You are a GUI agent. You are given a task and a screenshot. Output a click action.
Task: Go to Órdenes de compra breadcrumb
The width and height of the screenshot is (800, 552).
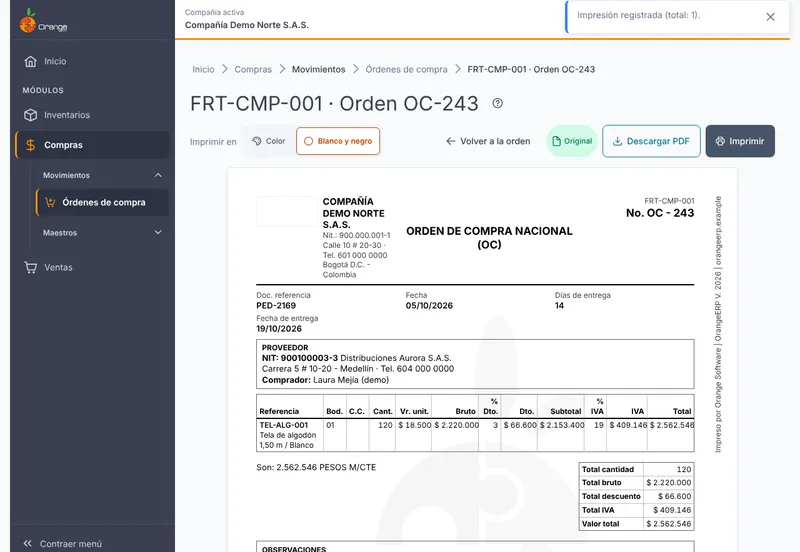click(406, 69)
